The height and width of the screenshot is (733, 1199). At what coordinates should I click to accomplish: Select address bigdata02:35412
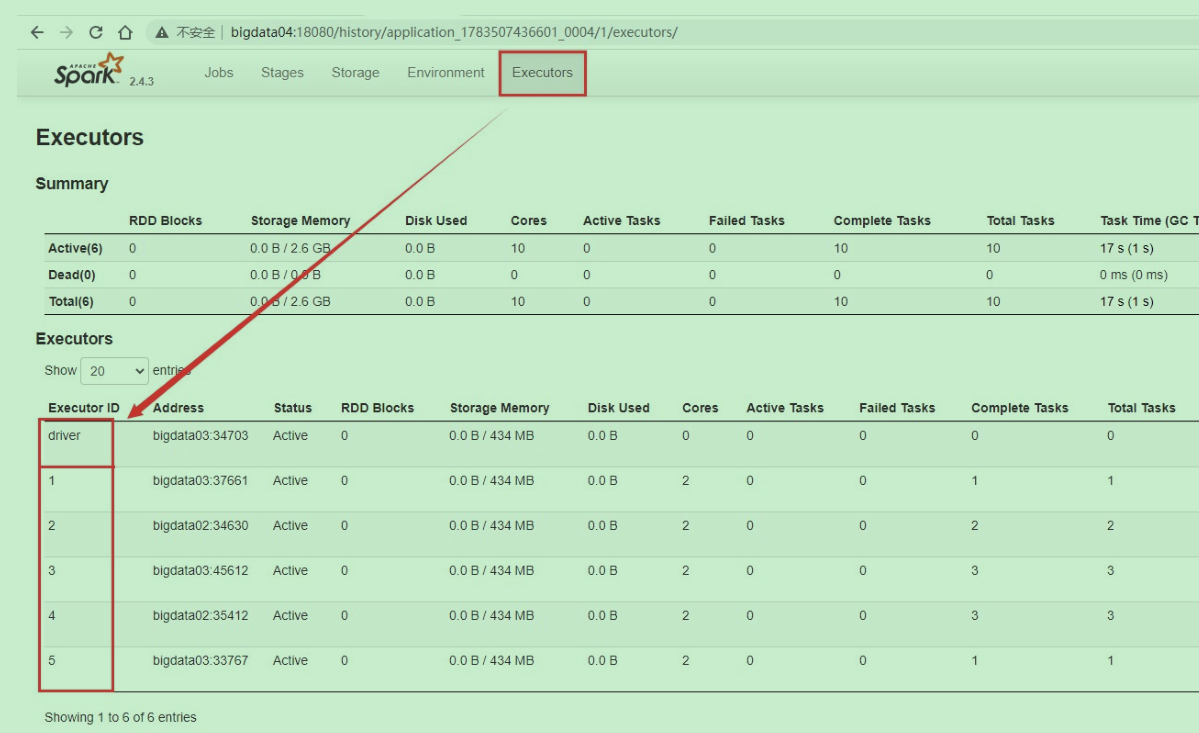tap(200, 616)
